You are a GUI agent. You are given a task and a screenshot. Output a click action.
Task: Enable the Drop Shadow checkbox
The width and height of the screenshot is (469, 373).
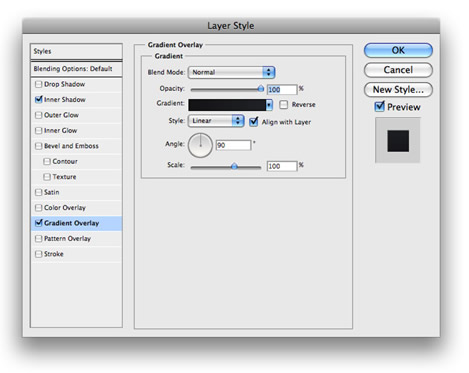click(x=39, y=84)
